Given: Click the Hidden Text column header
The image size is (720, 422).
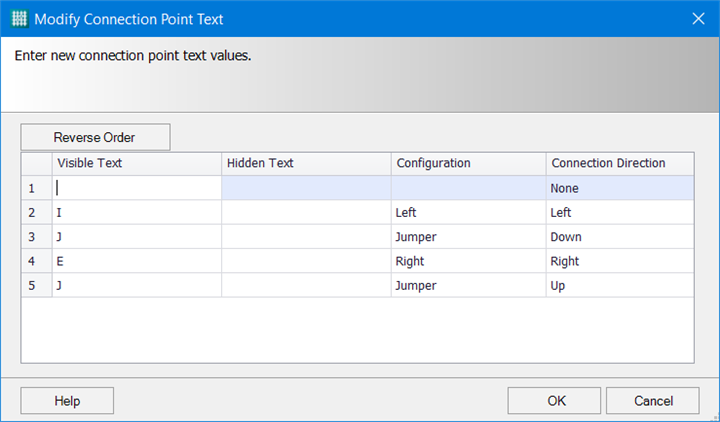Looking at the screenshot, I should 306,163.
